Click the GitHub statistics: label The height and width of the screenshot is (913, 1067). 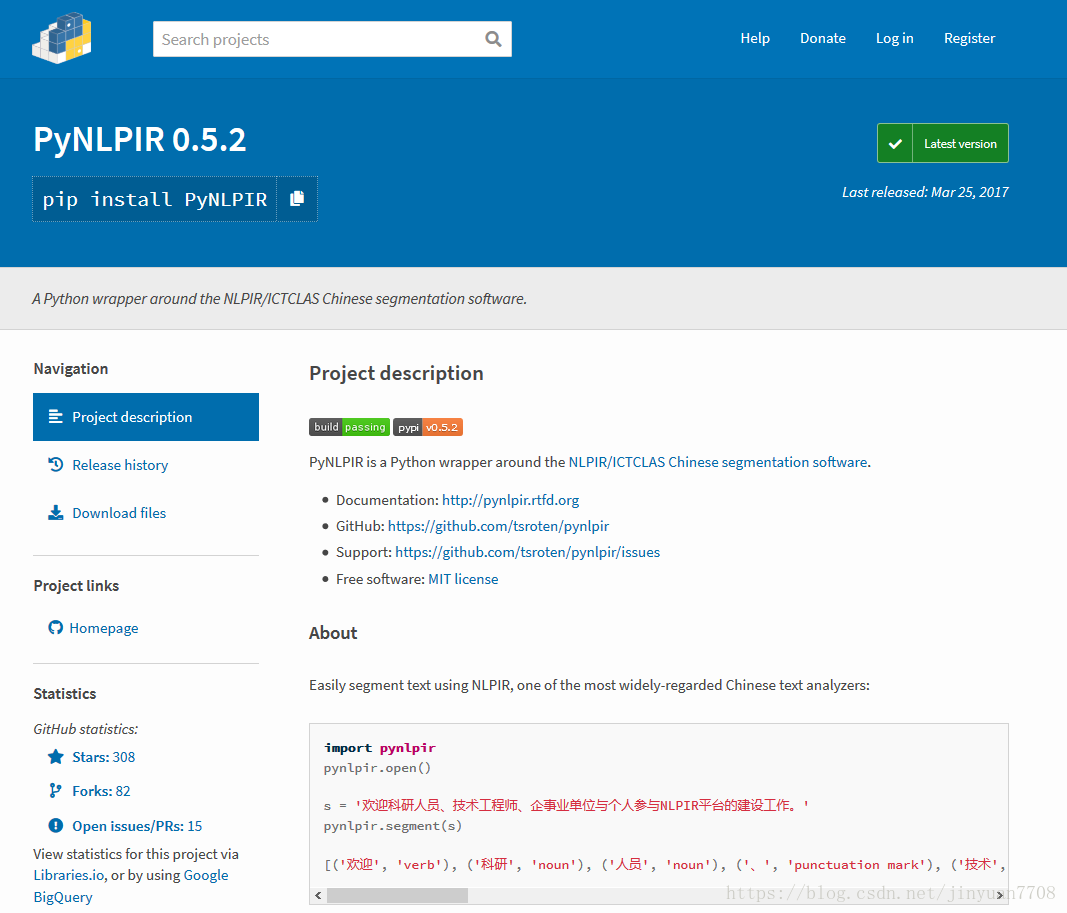click(x=86, y=729)
